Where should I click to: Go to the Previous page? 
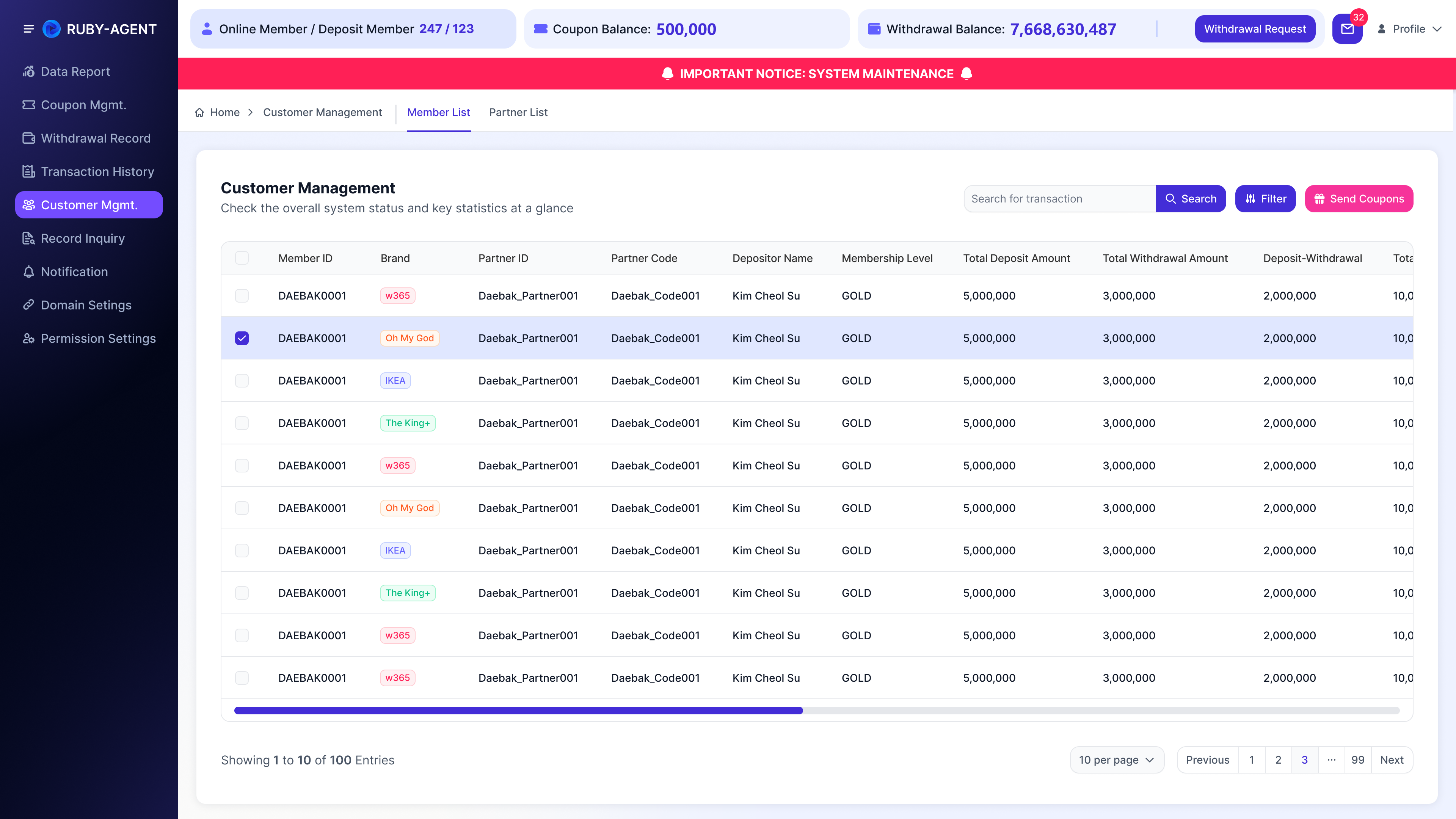(1207, 760)
